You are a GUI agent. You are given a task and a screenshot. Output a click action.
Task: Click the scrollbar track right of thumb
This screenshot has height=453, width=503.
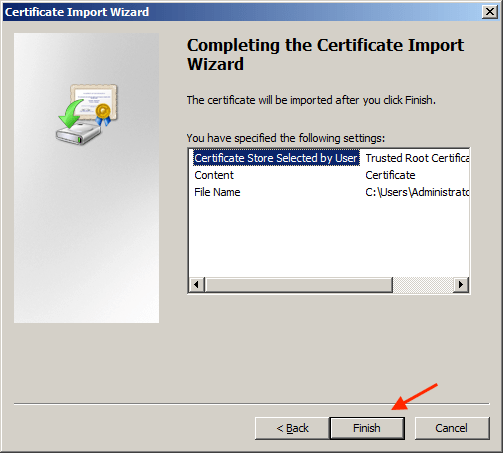click(423, 285)
